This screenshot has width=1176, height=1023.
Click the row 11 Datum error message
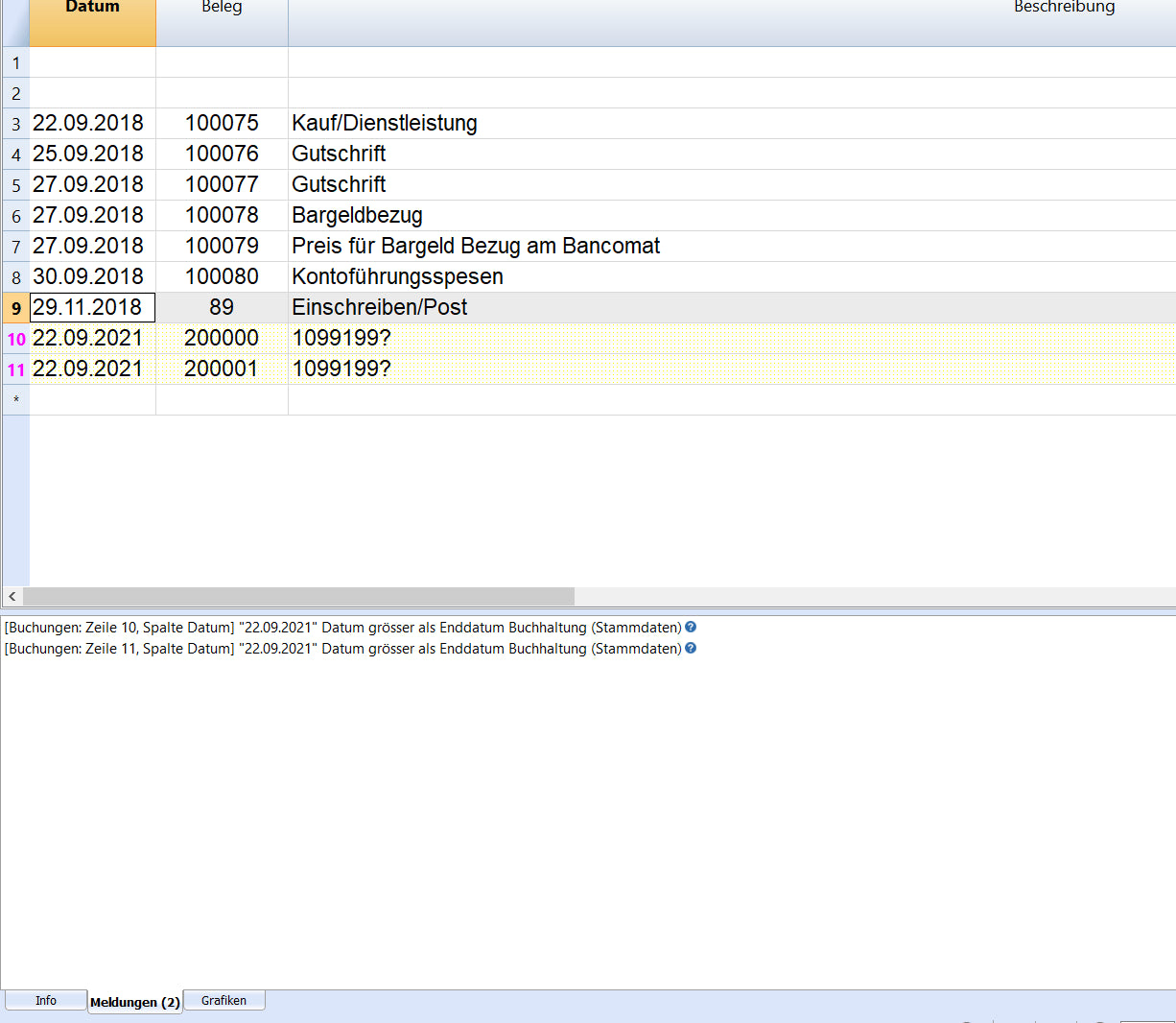click(x=342, y=649)
